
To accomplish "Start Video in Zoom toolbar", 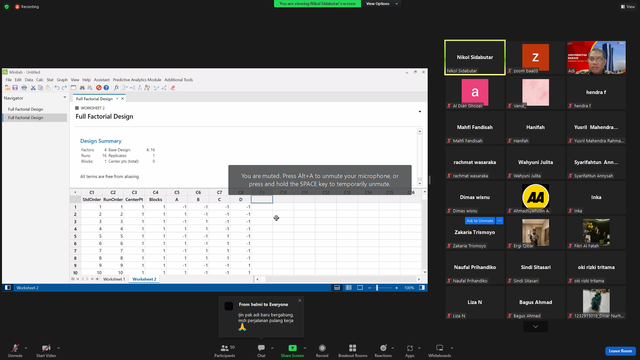I will 46,350.
